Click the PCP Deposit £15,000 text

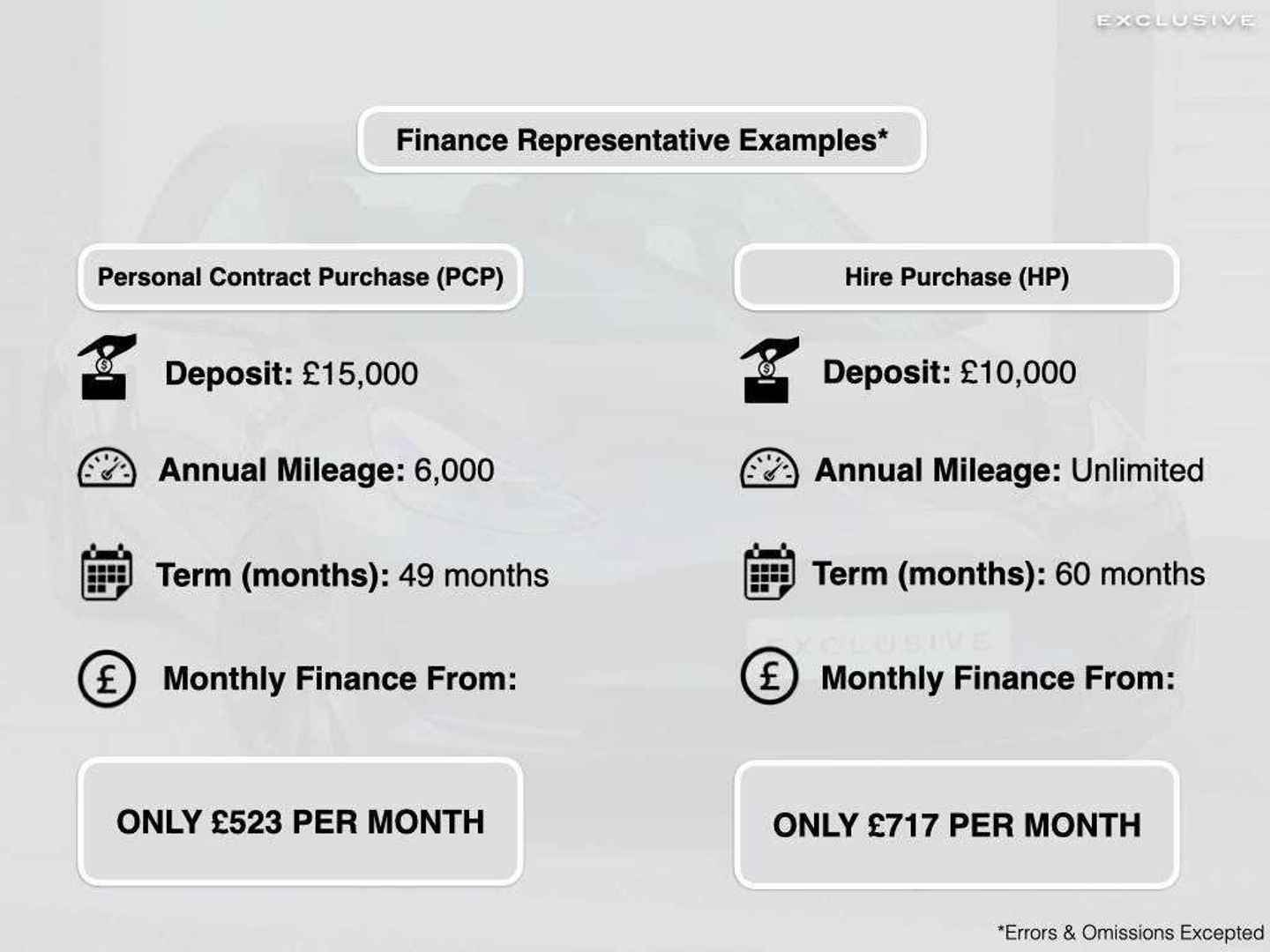tap(291, 374)
